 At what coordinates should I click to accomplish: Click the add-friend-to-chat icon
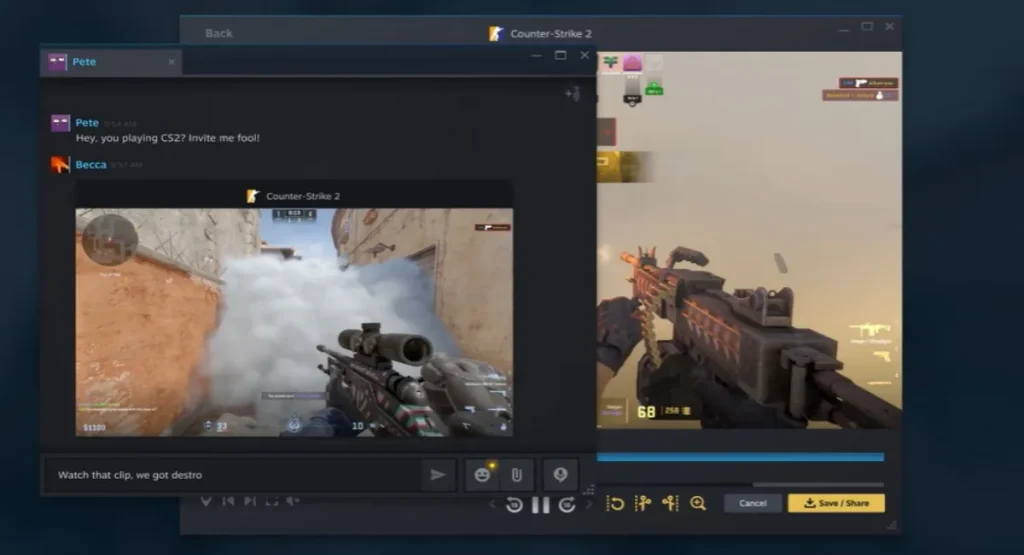573,94
